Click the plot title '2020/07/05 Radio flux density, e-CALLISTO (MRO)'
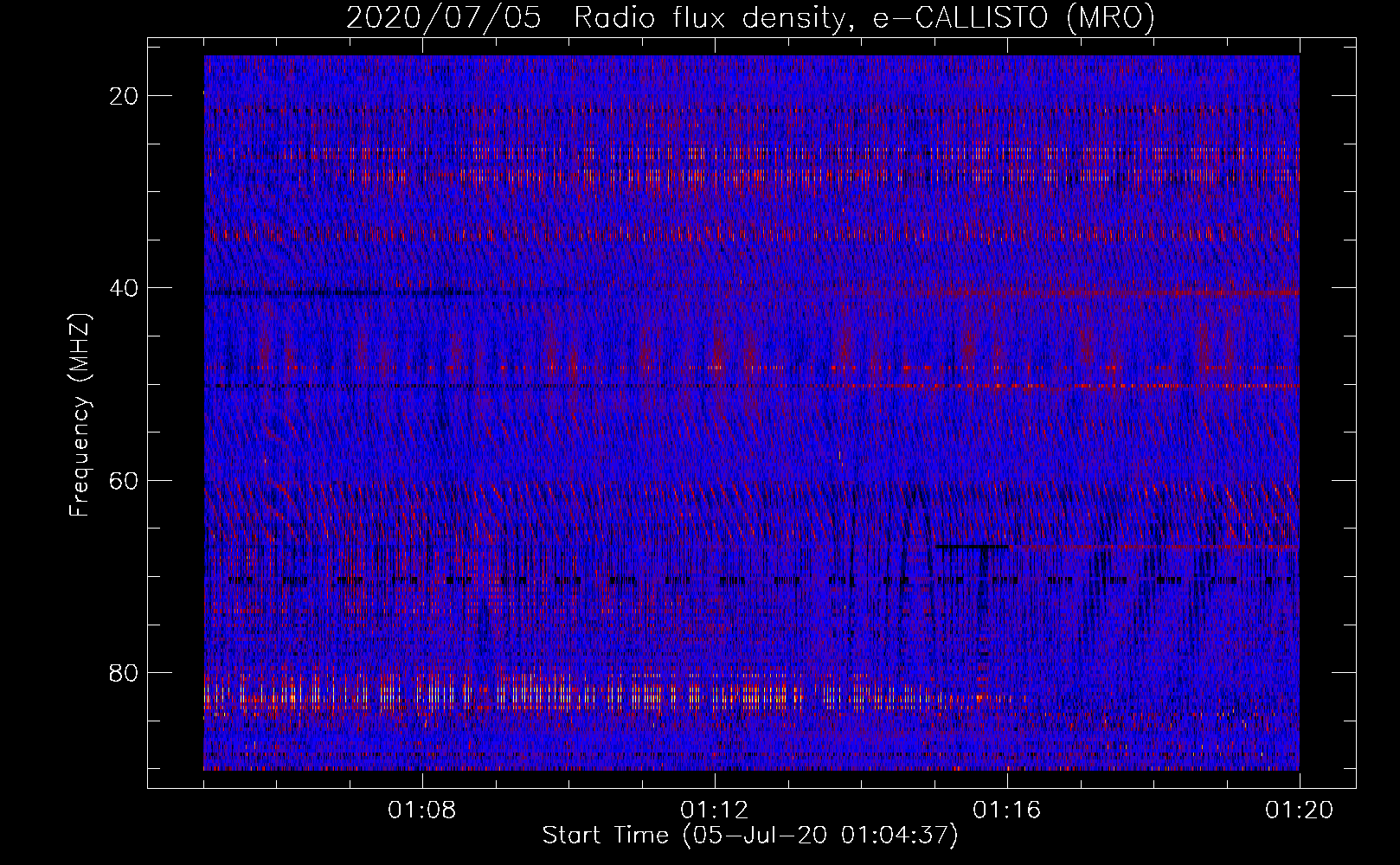The image size is (1400, 865). (750, 17)
